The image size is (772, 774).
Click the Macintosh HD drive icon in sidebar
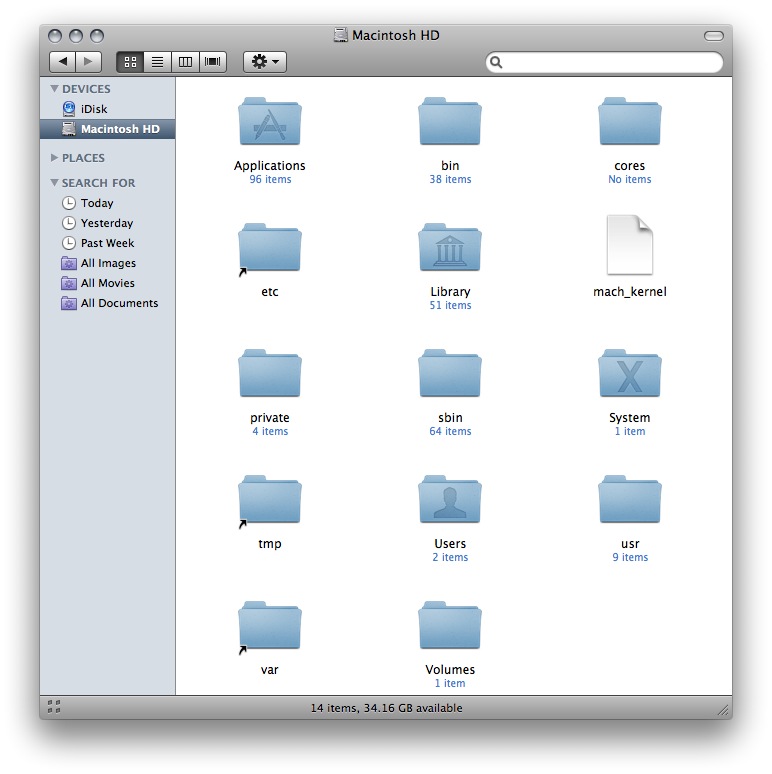(x=69, y=129)
